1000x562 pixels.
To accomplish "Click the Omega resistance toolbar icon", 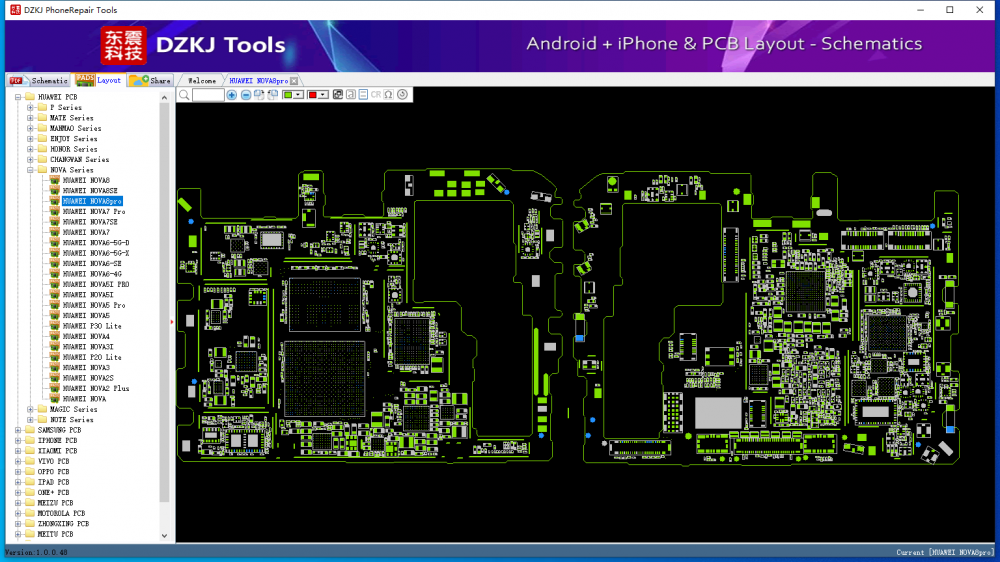I will click(x=388, y=95).
